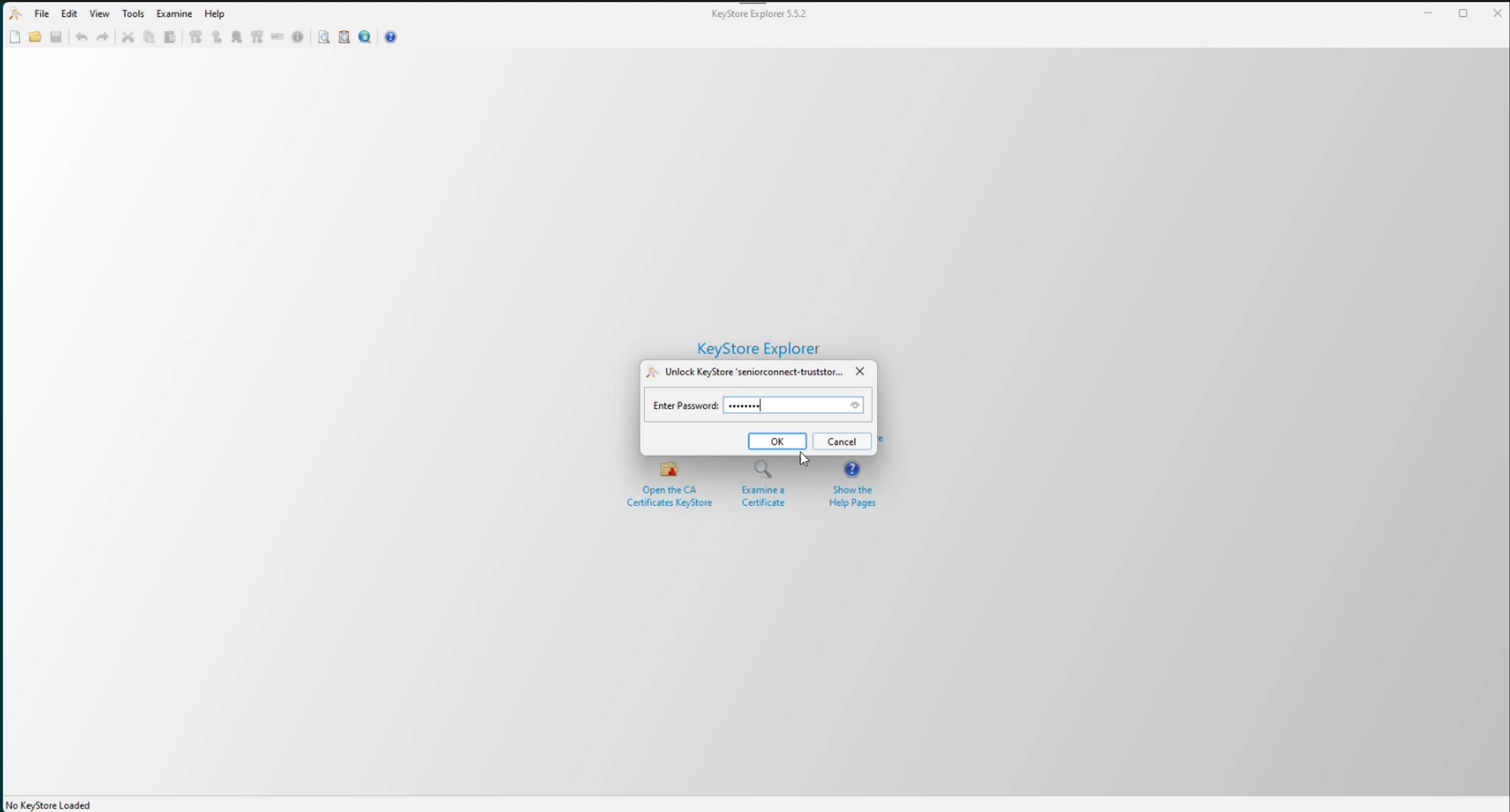Click the Examine SSL globe toolbar icon
The width and height of the screenshot is (1510, 812).
coord(365,37)
